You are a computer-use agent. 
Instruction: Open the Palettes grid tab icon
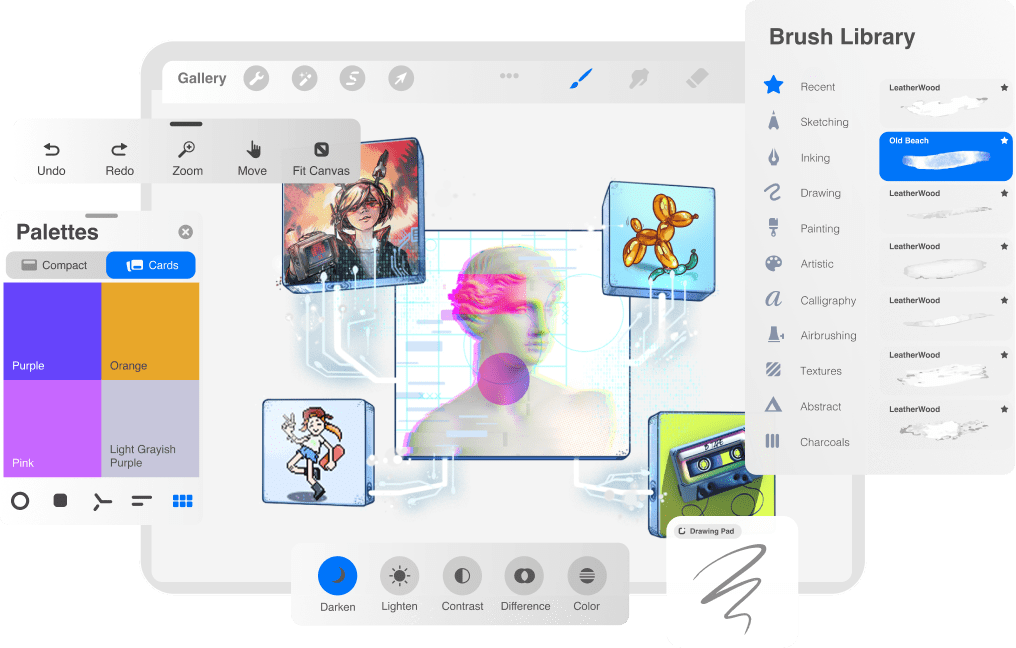[x=182, y=501]
